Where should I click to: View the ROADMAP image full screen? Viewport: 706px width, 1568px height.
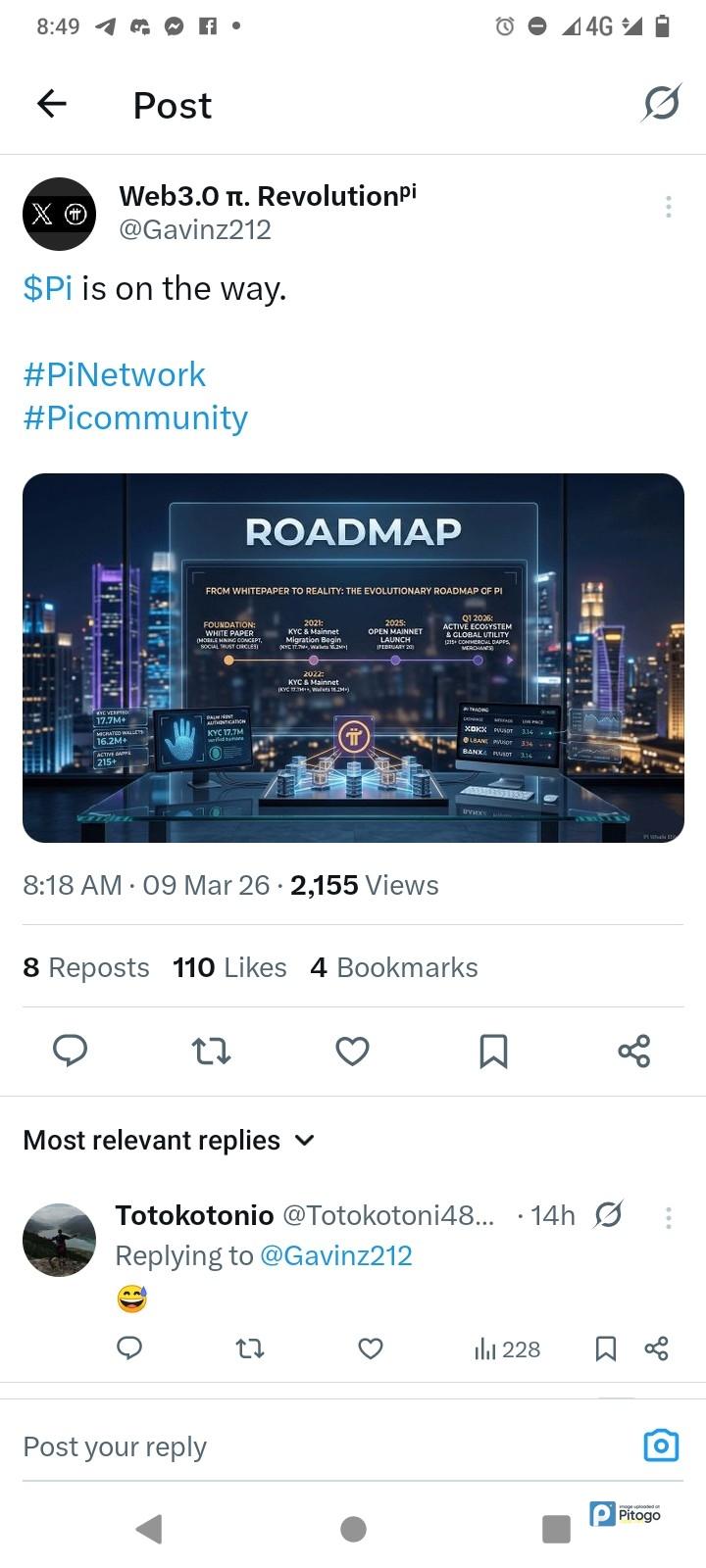[x=353, y=658]
